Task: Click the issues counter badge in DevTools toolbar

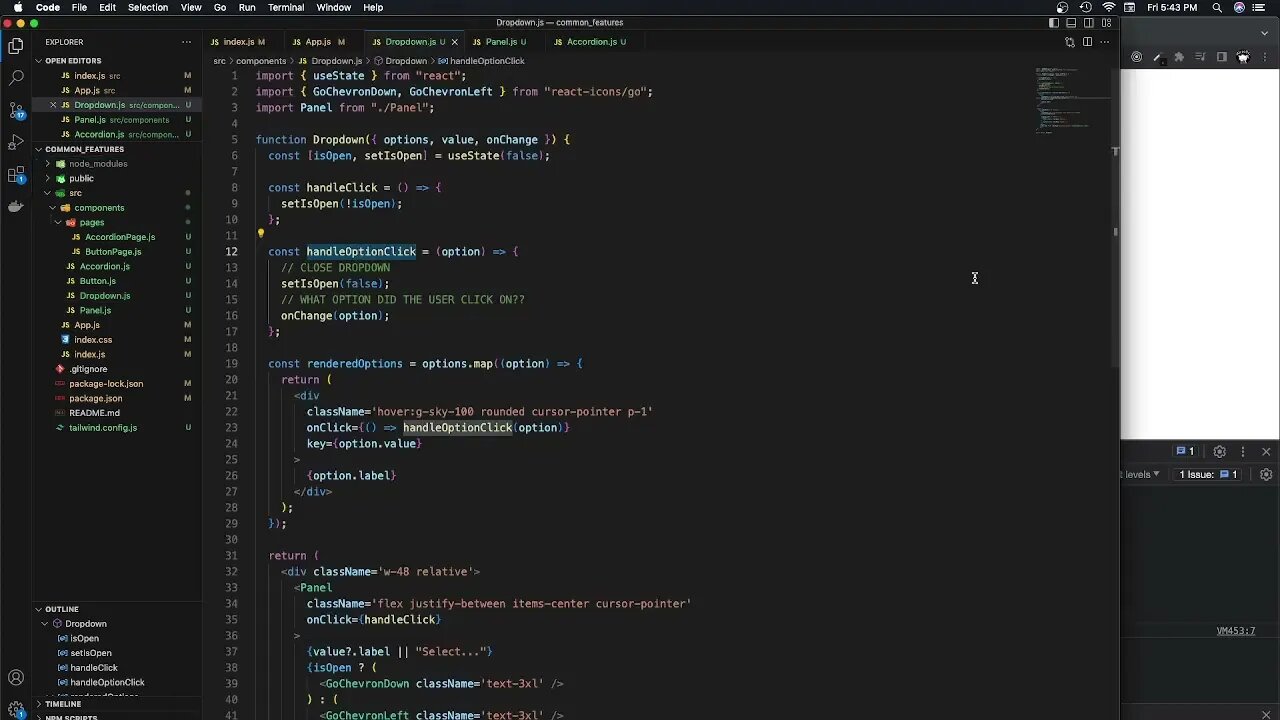Action: tap(1184, 451)
